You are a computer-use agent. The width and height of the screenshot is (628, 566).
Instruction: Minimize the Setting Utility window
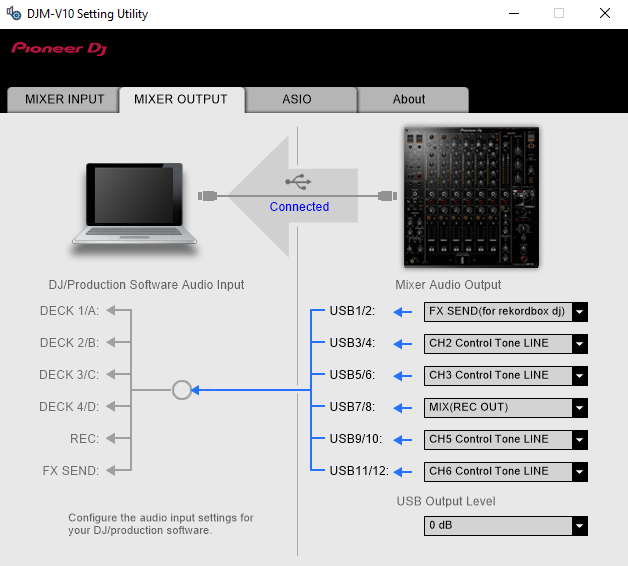coord(514,14)
